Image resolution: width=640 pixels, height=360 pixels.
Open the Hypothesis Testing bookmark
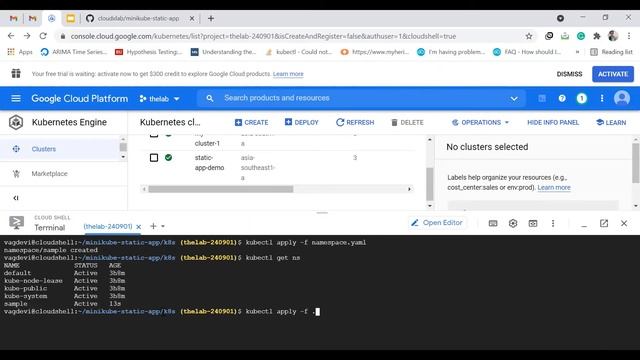pos(148,52)
